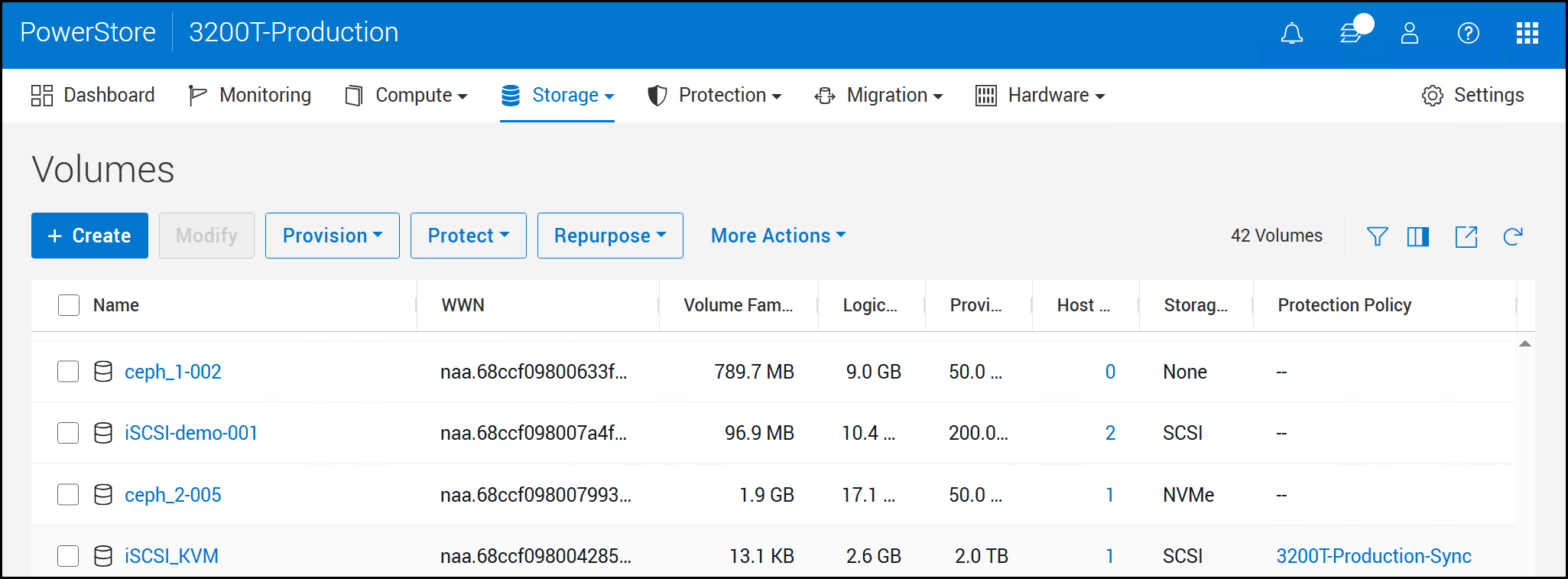Screen dimensions: 1568x579
Task: Select the iSCSI_KVM row checkbox
Action: 68,556
